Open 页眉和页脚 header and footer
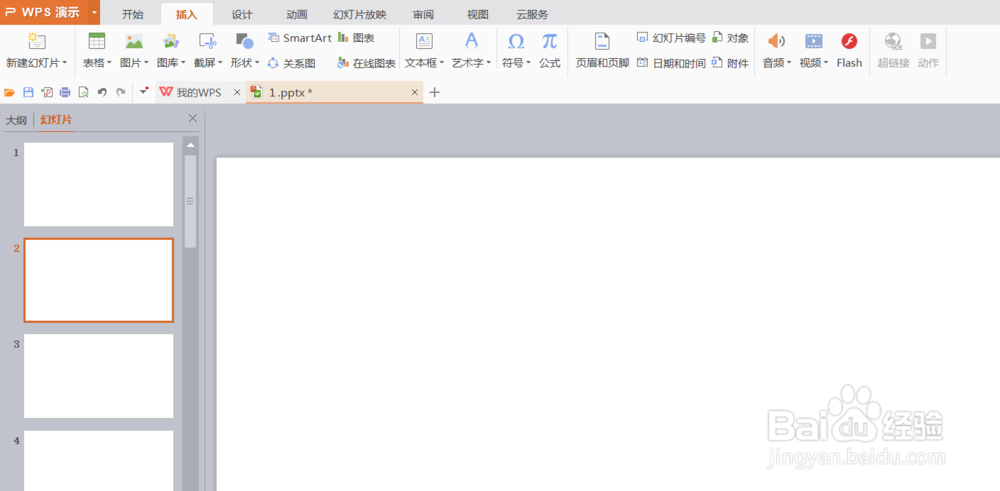 coord(602,51)
